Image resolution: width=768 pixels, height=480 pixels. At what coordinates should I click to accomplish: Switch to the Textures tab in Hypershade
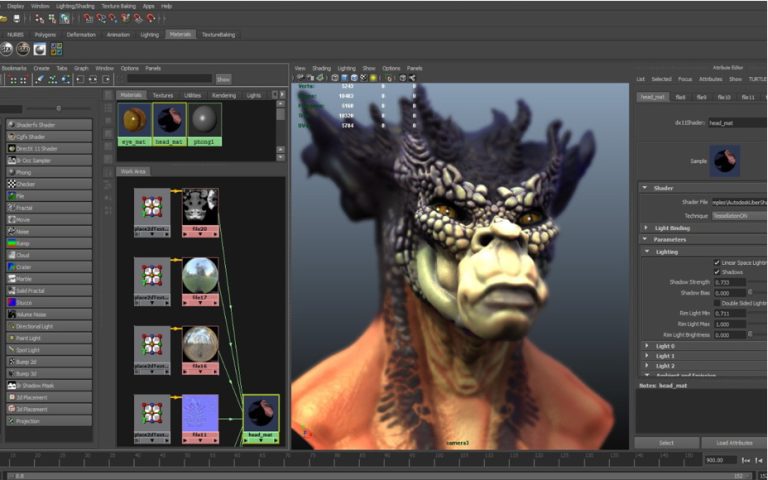163,95
